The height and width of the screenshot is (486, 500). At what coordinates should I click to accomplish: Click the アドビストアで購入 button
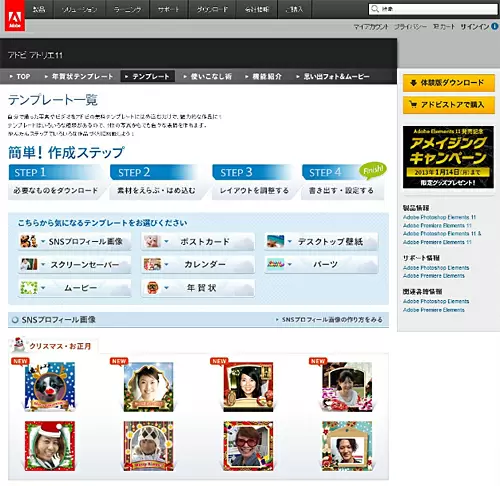click(x=449, y=105)
